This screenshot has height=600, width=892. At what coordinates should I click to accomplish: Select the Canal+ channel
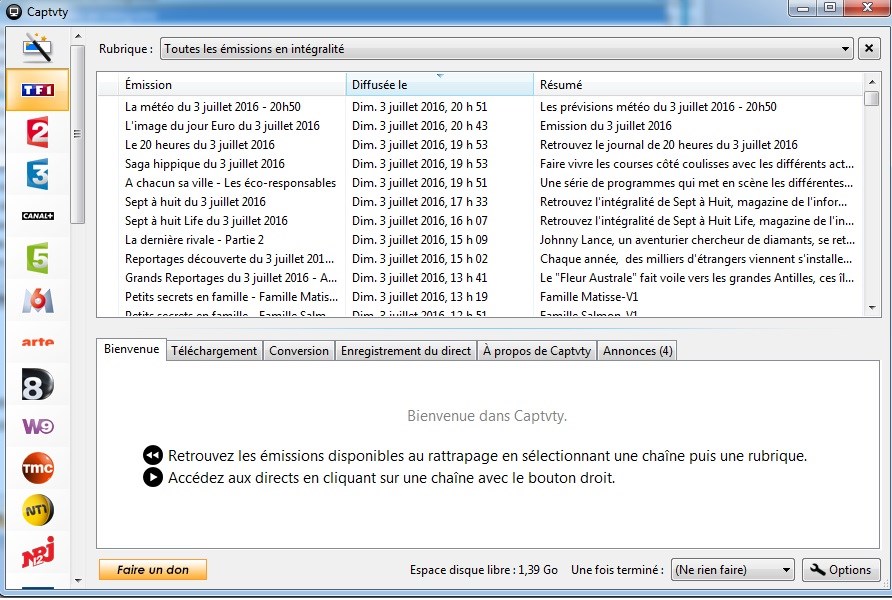tap(38, 216)
